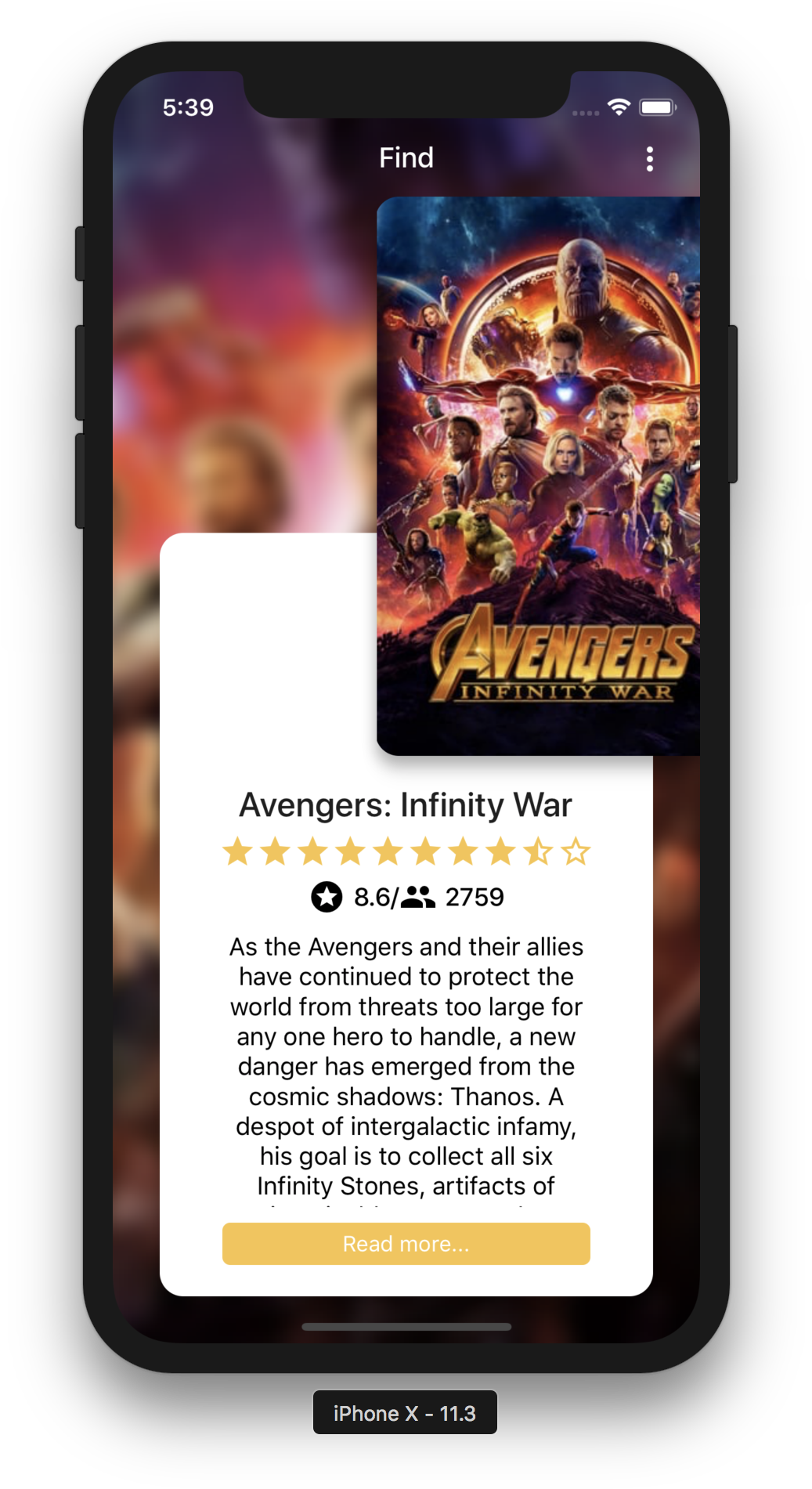This screenshot has width=812, height=1489.
Task: Click the iPhone X - 11.3 device label
Action: point(405,1412)
